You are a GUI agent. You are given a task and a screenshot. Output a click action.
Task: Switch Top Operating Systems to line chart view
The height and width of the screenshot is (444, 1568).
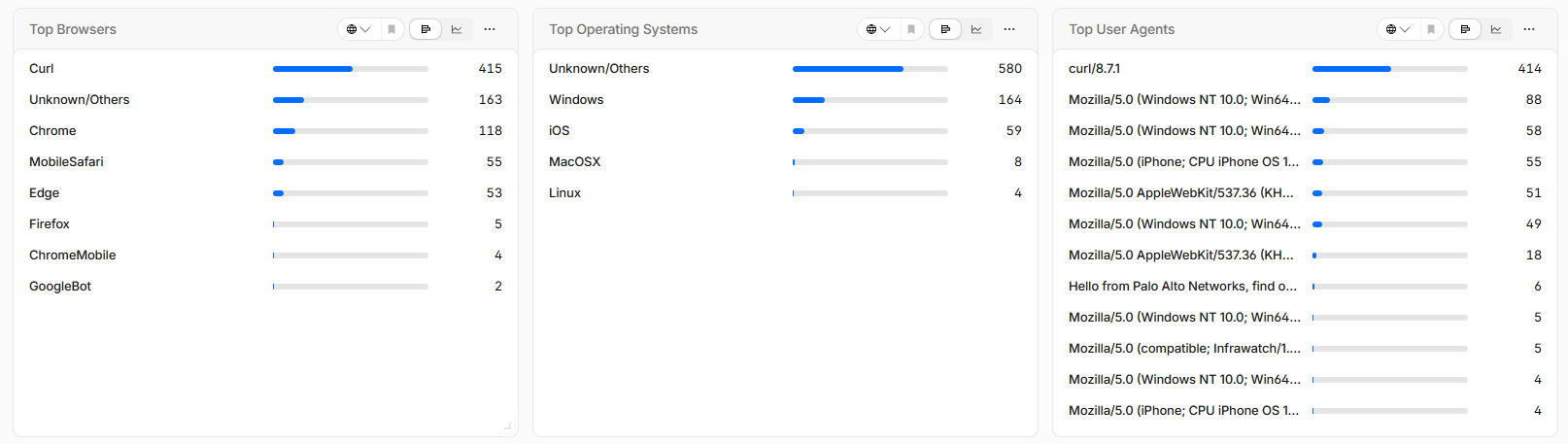click(976, 29)
